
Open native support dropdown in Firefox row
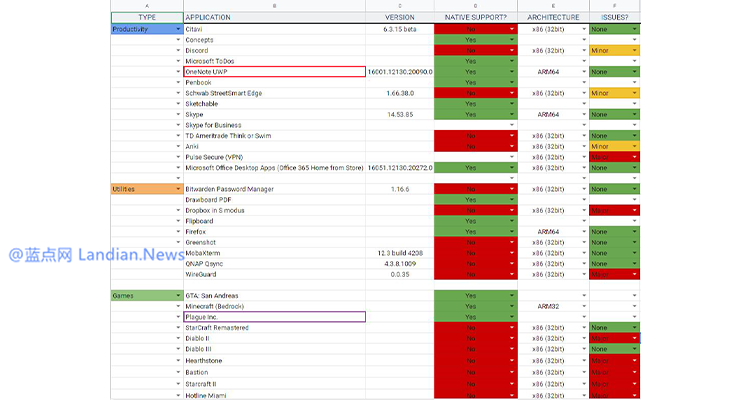click(x=512, y=232)
